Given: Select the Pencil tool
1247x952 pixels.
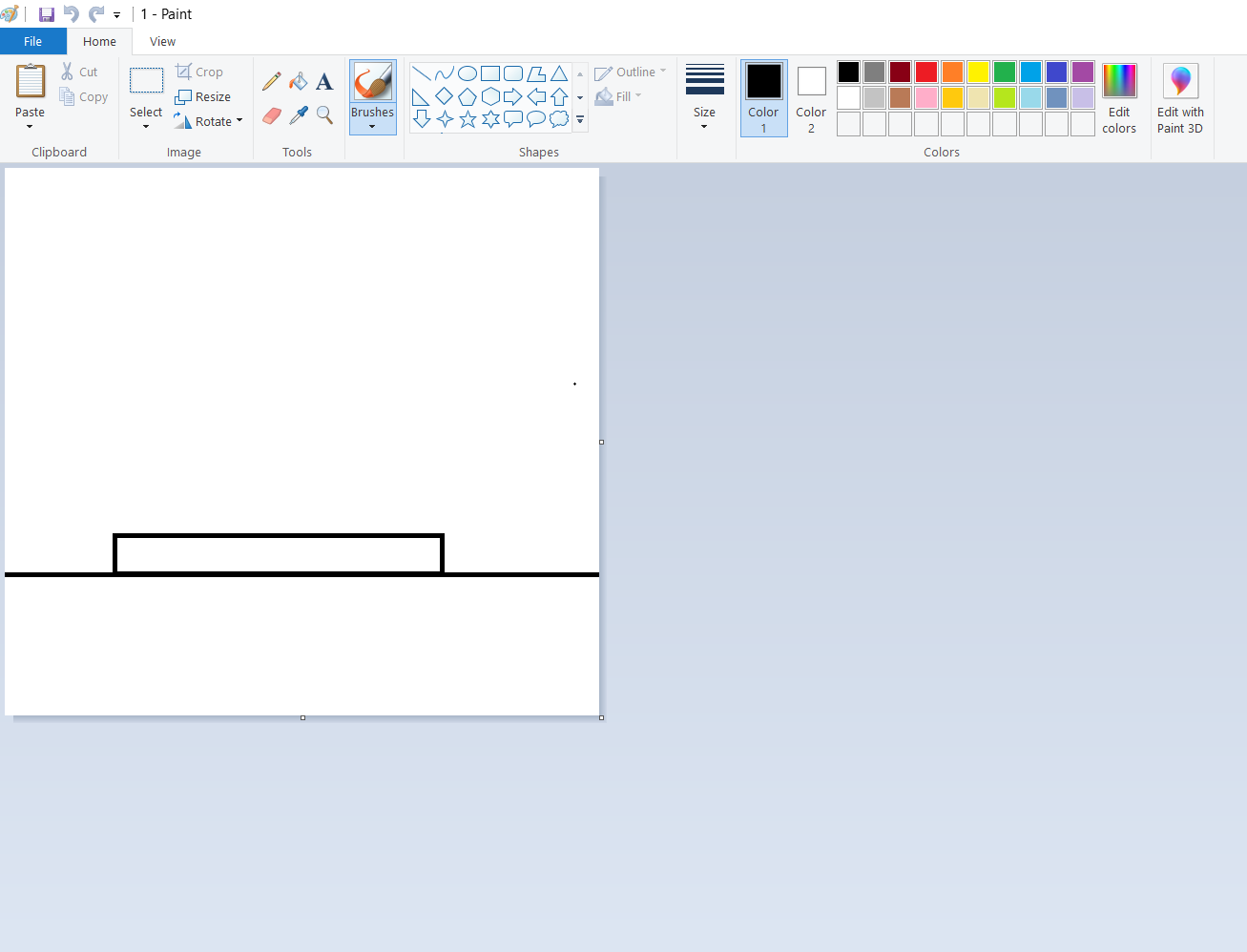Looking at the screenshot, I should pyautogui.click(x=271, y=80).
